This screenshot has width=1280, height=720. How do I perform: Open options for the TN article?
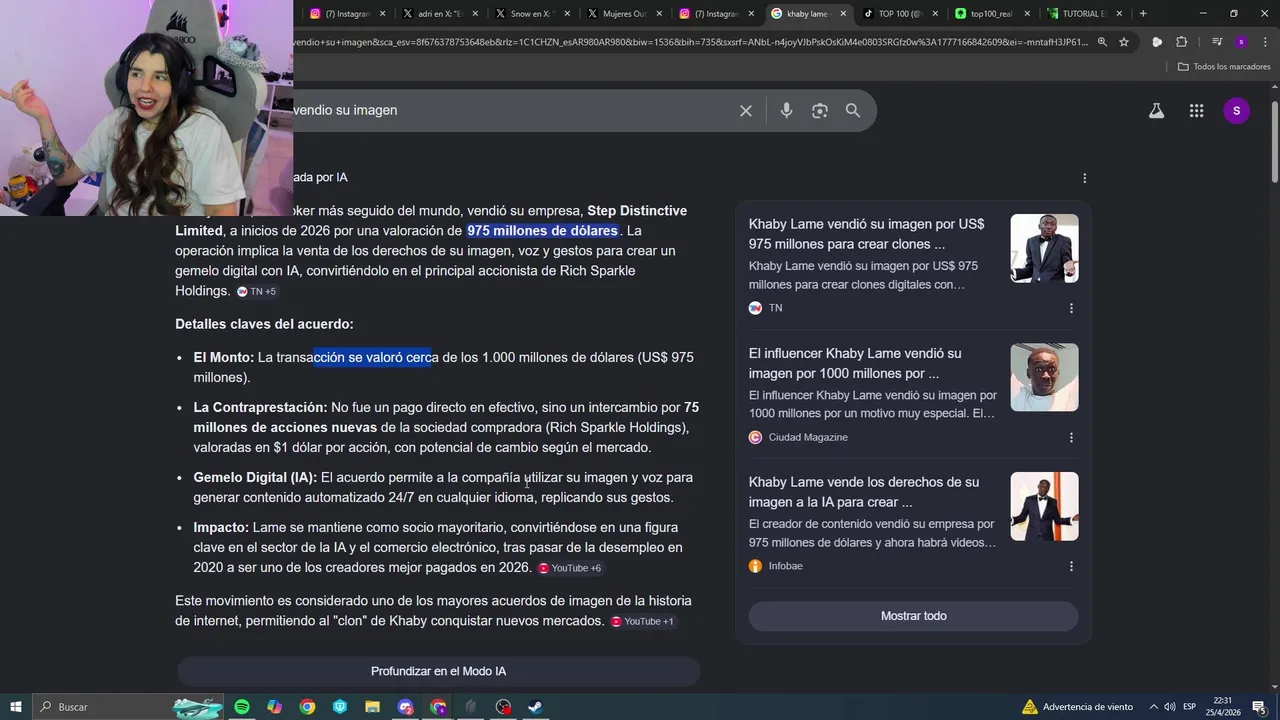coord(1071,308)
